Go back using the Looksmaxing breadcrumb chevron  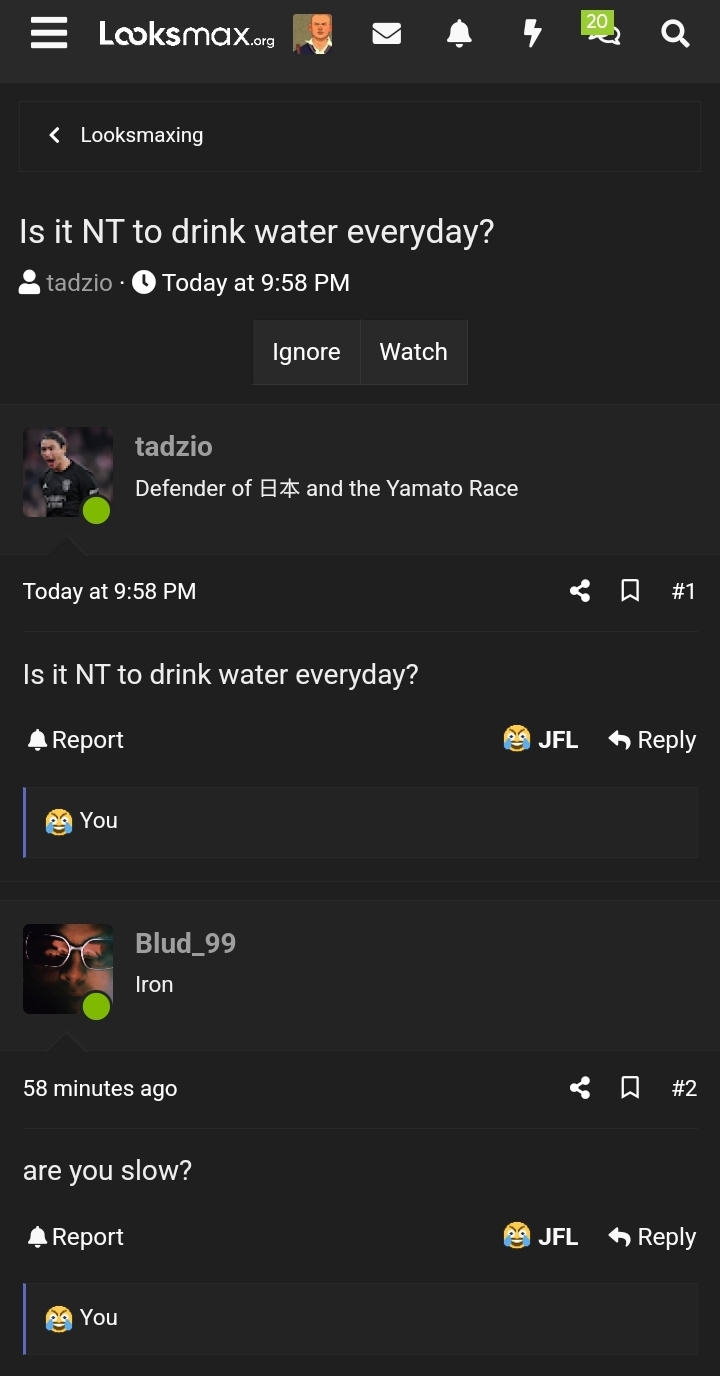(54, 135)
